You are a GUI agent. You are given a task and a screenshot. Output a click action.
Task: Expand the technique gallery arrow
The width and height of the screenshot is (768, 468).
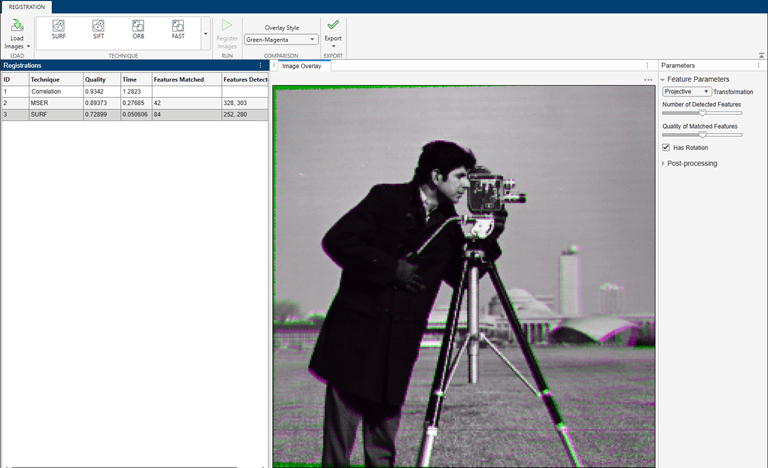(206, 34)
